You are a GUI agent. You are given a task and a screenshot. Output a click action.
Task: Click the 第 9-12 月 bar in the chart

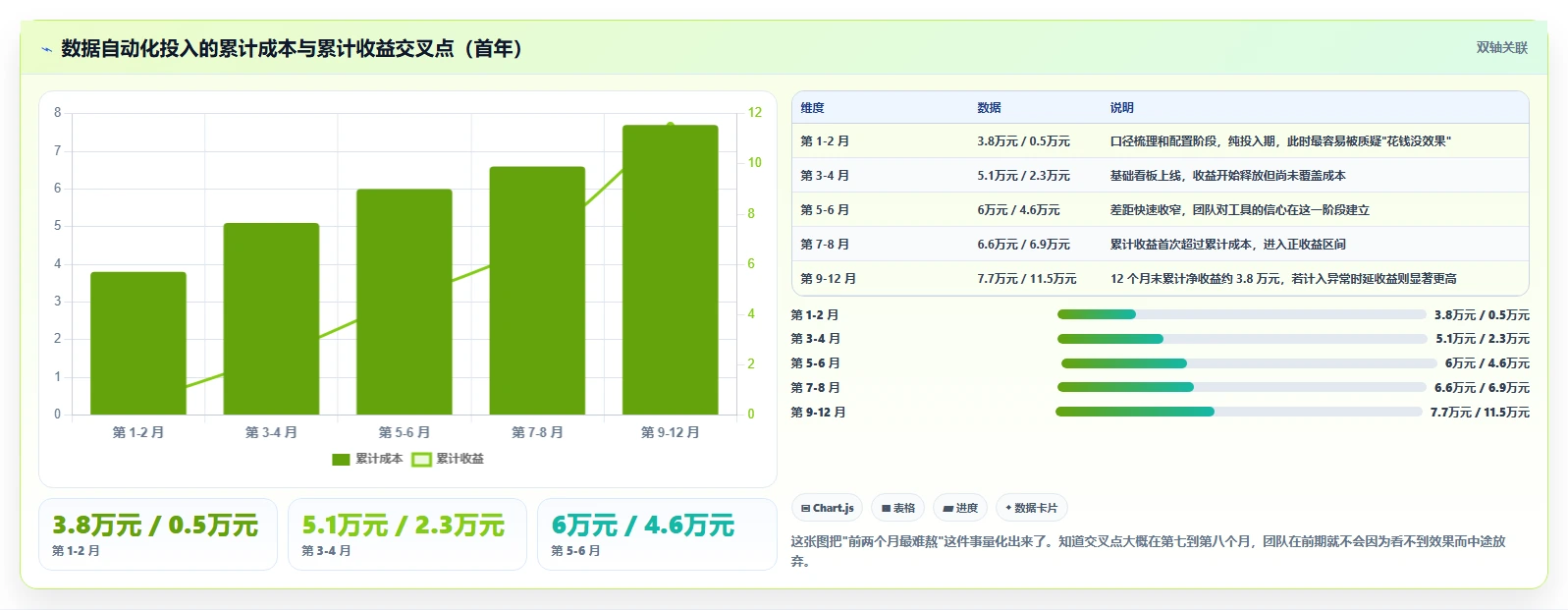671,270
